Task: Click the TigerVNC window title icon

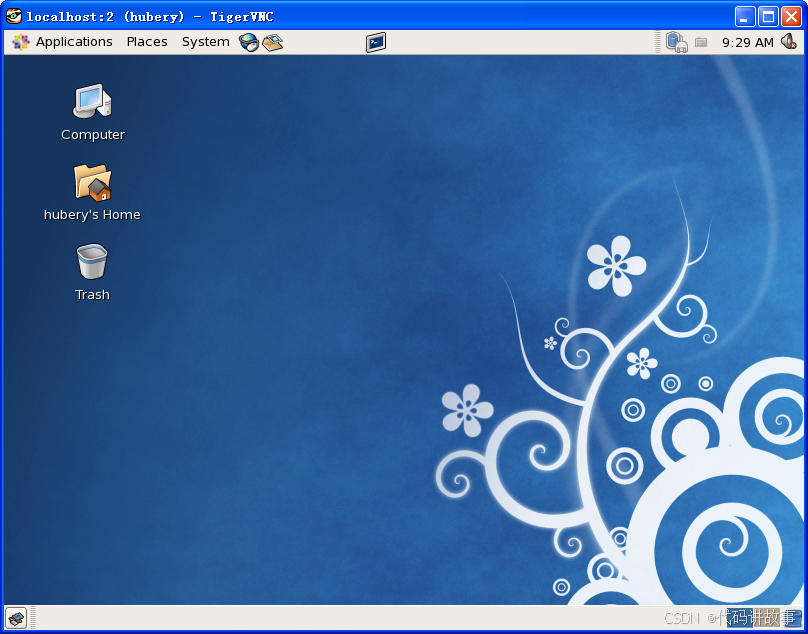Action: [x=14, y=16]
